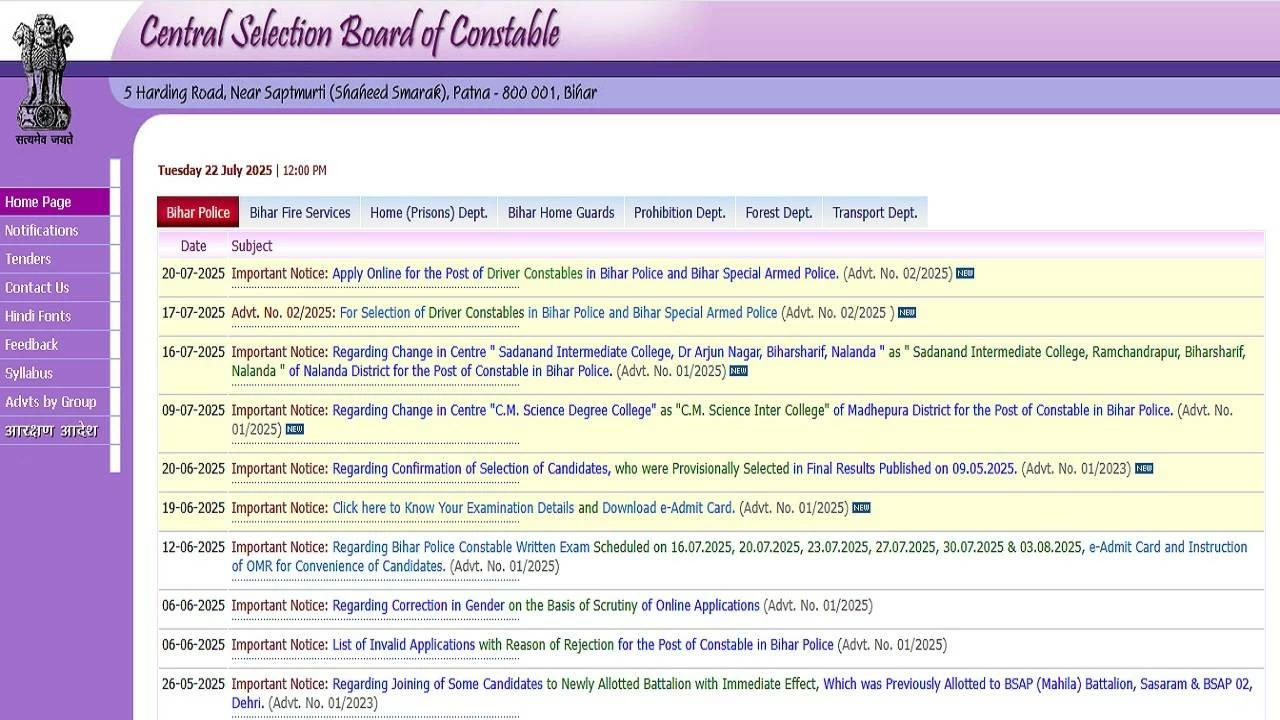Image resolution: width=1280 pixels, height=720 pixels.
Task: Open Download e-Admit Card link
Action: [x=668, y=507]
